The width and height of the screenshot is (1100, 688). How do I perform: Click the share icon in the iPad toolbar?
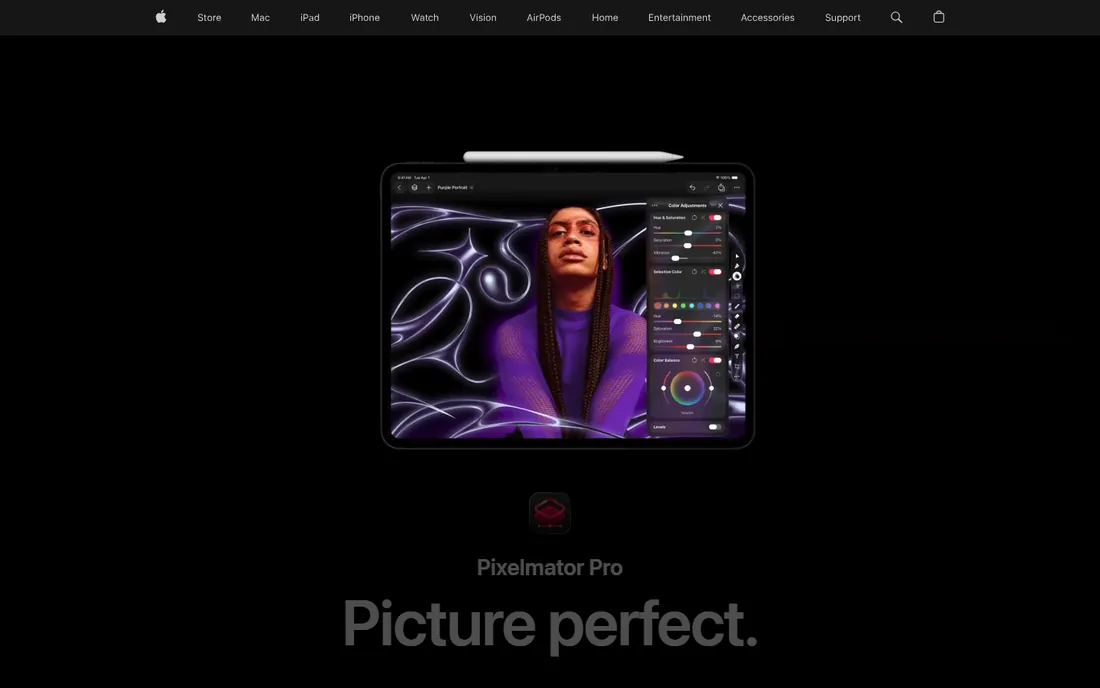click(x=721, y=187)
